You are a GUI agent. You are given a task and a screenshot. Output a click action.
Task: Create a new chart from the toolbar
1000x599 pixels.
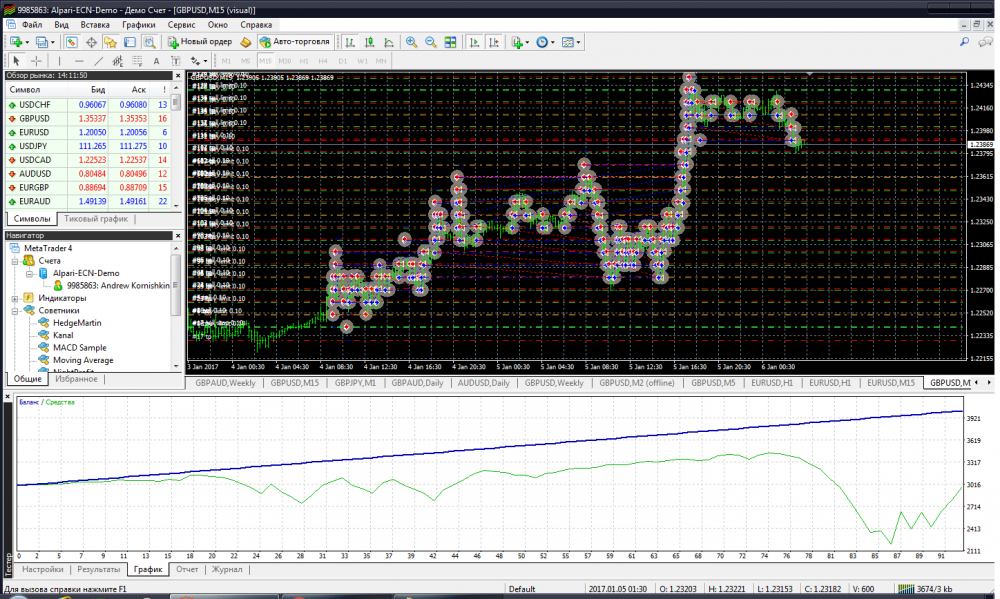(16, 42)
